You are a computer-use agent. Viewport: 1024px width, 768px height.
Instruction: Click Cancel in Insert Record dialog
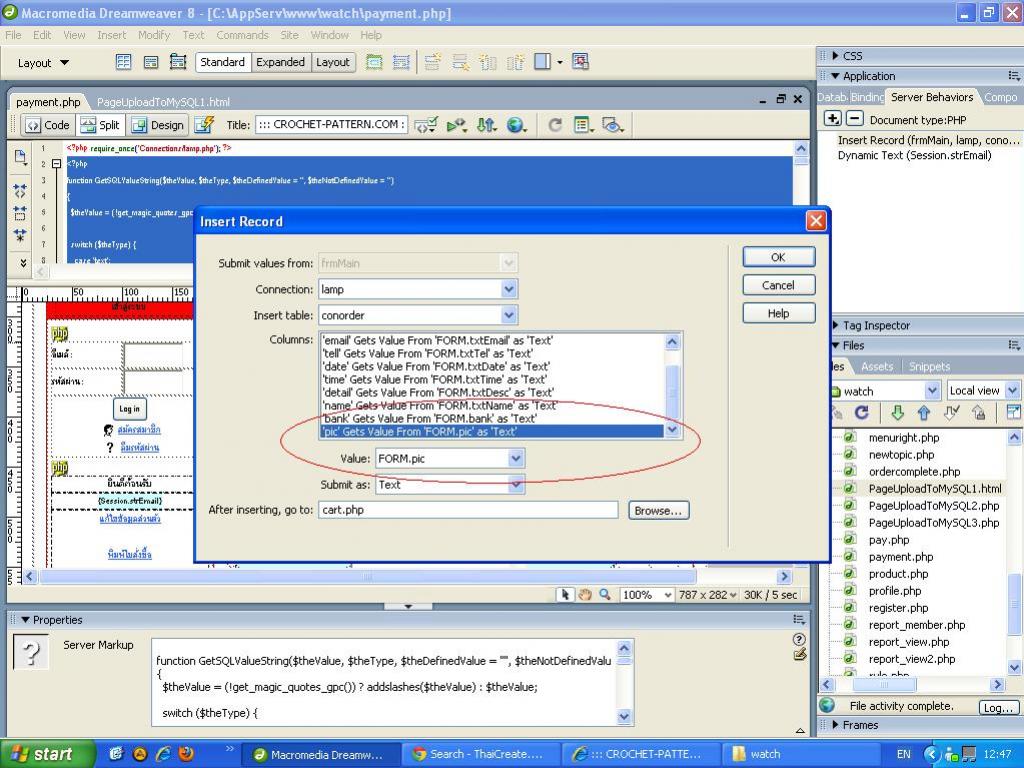tap(778, 285)
